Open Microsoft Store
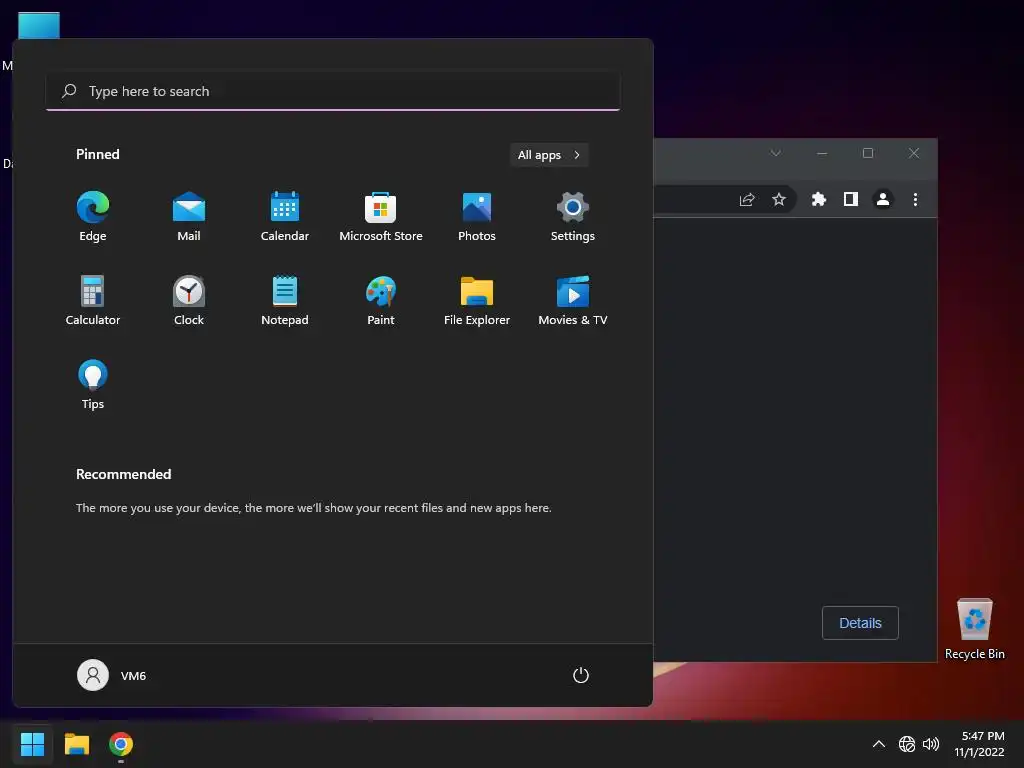Image resolution: width=1024 pixels, height=768 pixels. 381,217
